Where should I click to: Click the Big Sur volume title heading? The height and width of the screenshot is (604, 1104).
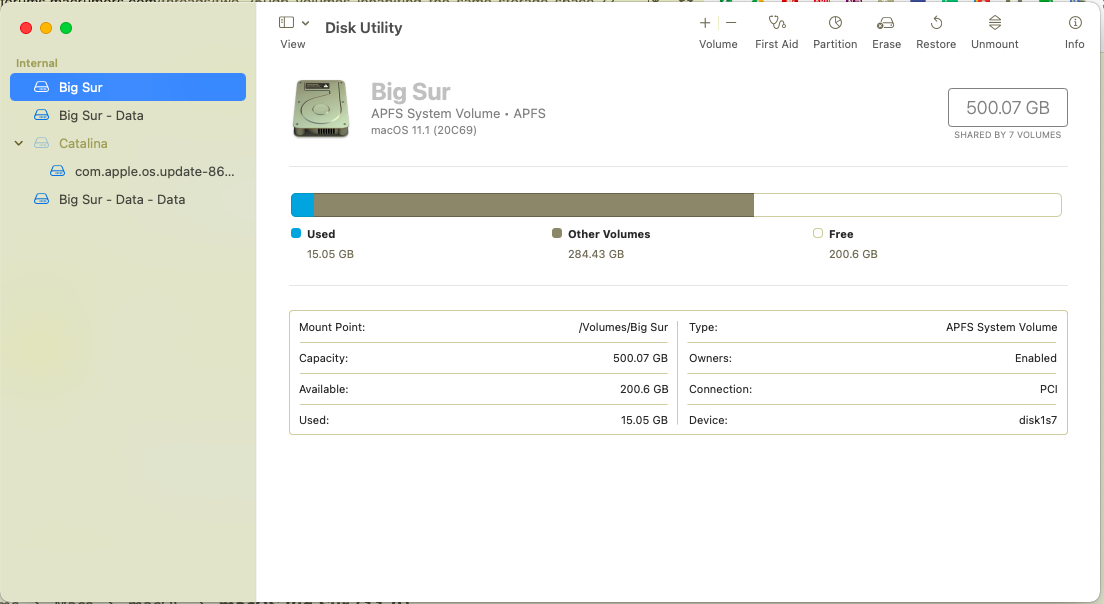(x=410, y=92)
